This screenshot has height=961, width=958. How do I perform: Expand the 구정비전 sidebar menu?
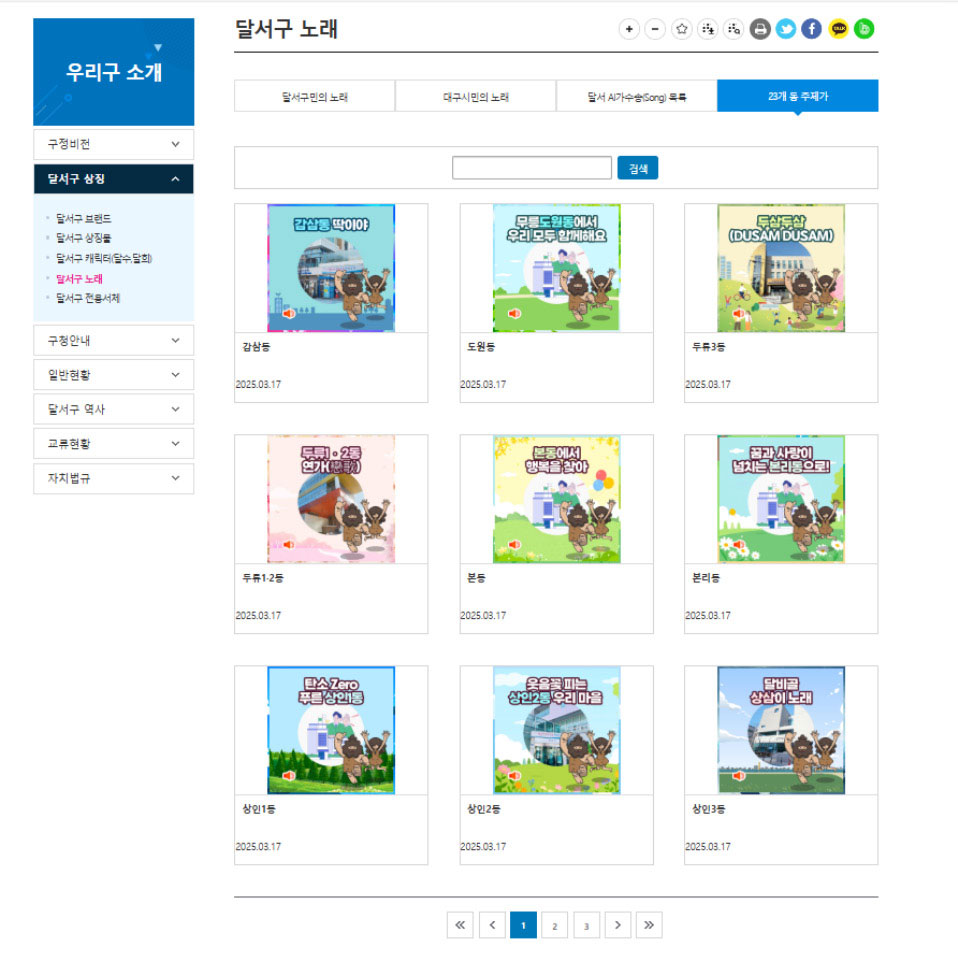click(x=113, y=144)
